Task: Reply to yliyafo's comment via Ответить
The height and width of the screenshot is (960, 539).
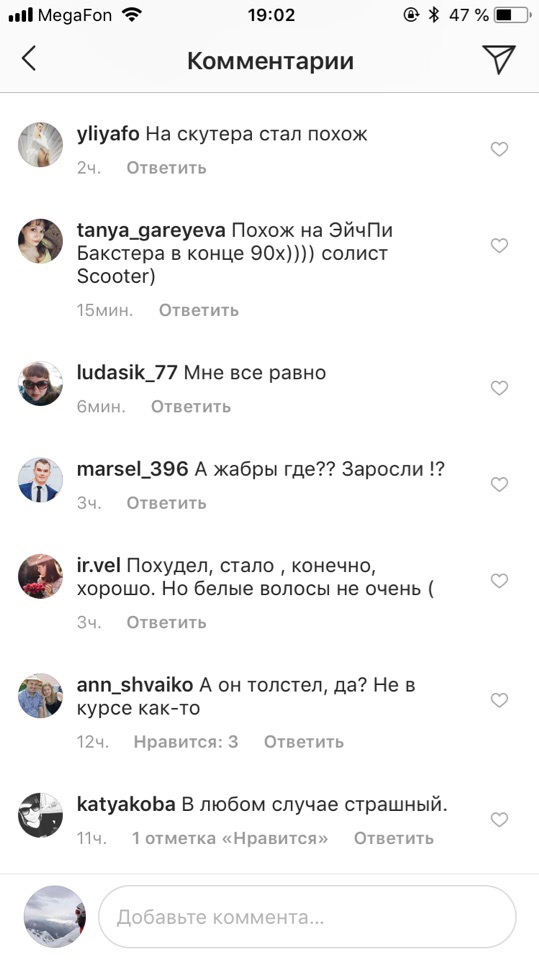Action: point(167,168)
